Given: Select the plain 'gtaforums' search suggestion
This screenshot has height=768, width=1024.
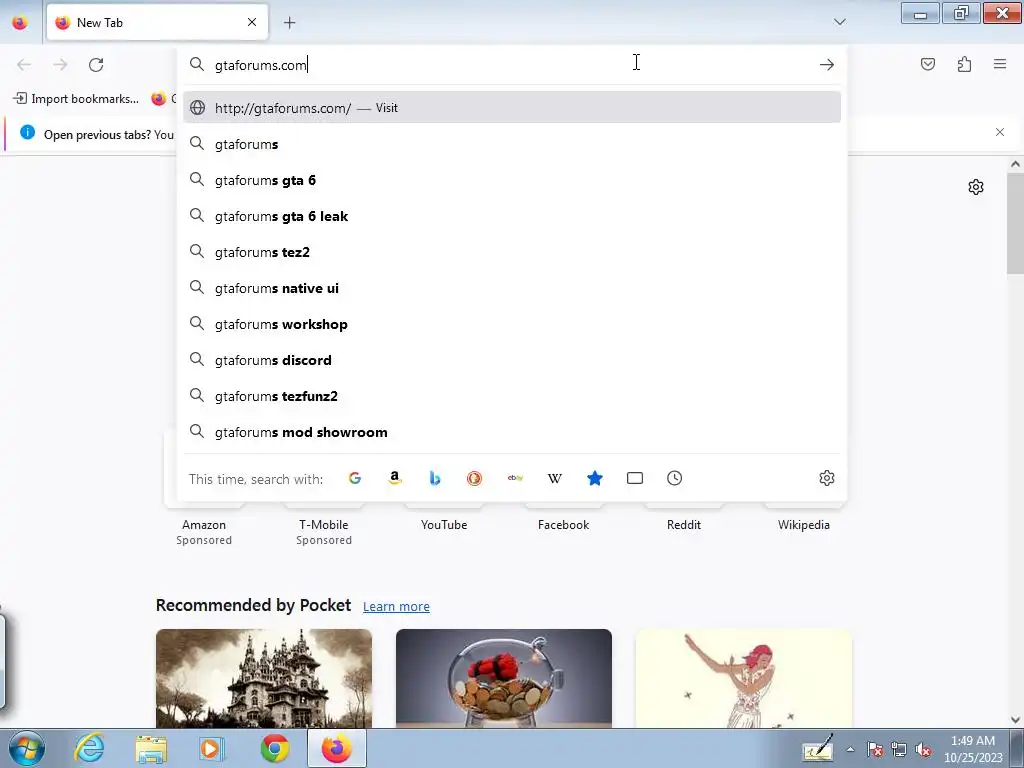Looking at the screenshot, I should pyautogui.click(x=512, y=144).
